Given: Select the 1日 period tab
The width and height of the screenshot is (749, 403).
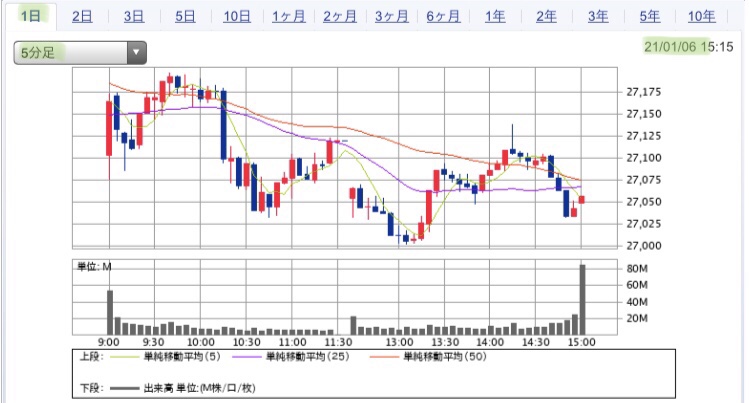Looking at the screenshot, I should coord(30,16).
